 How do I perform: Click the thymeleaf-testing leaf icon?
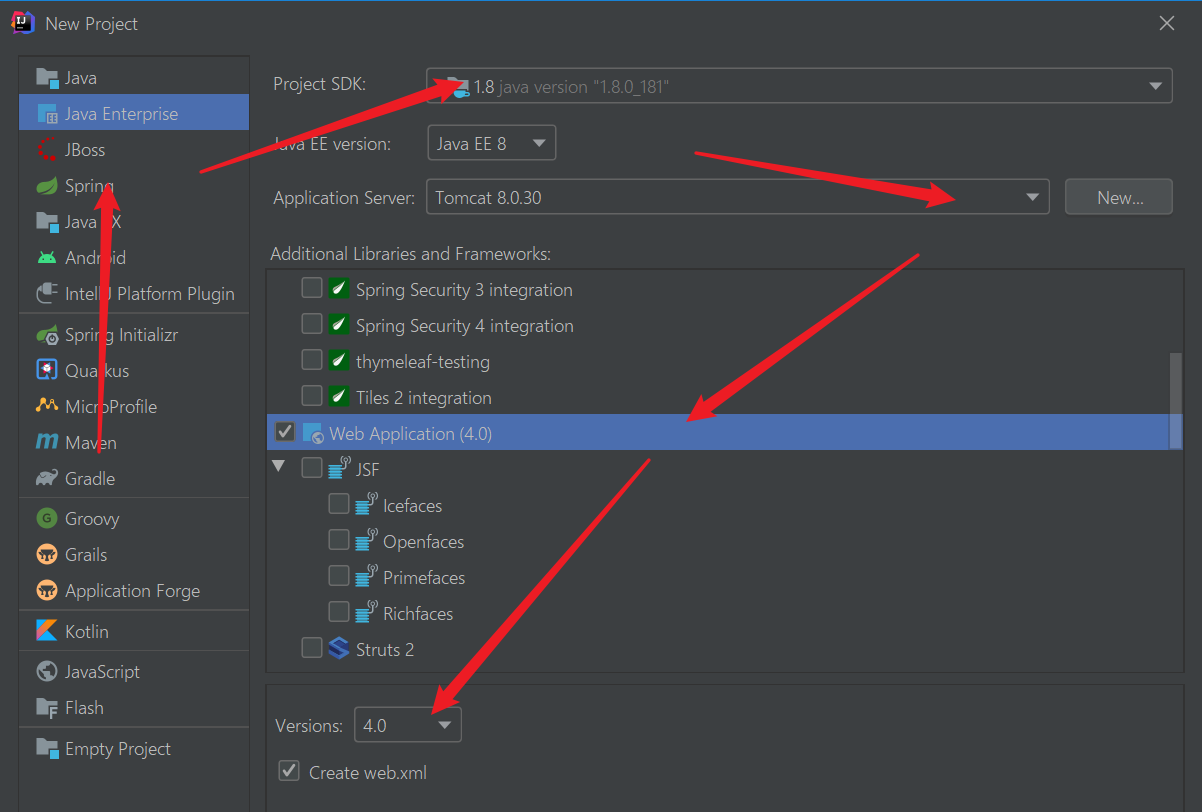click(339, 361)
